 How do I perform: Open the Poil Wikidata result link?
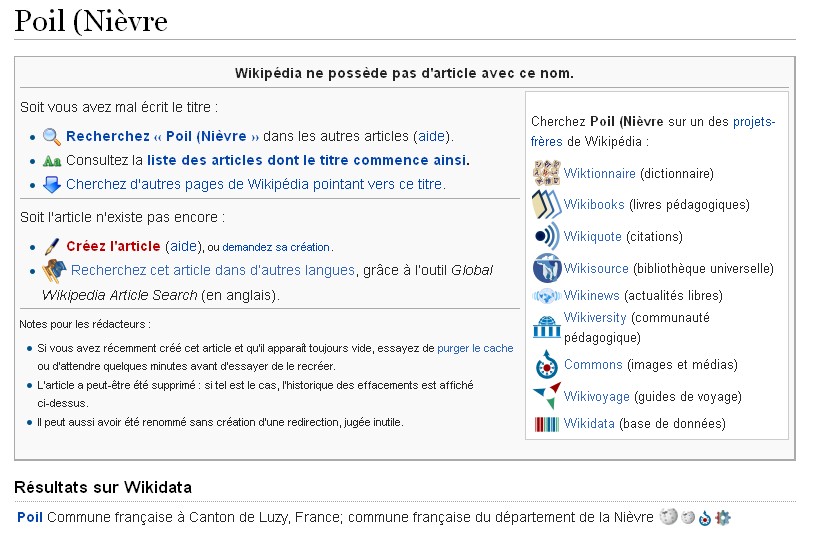tap(30, 518)
